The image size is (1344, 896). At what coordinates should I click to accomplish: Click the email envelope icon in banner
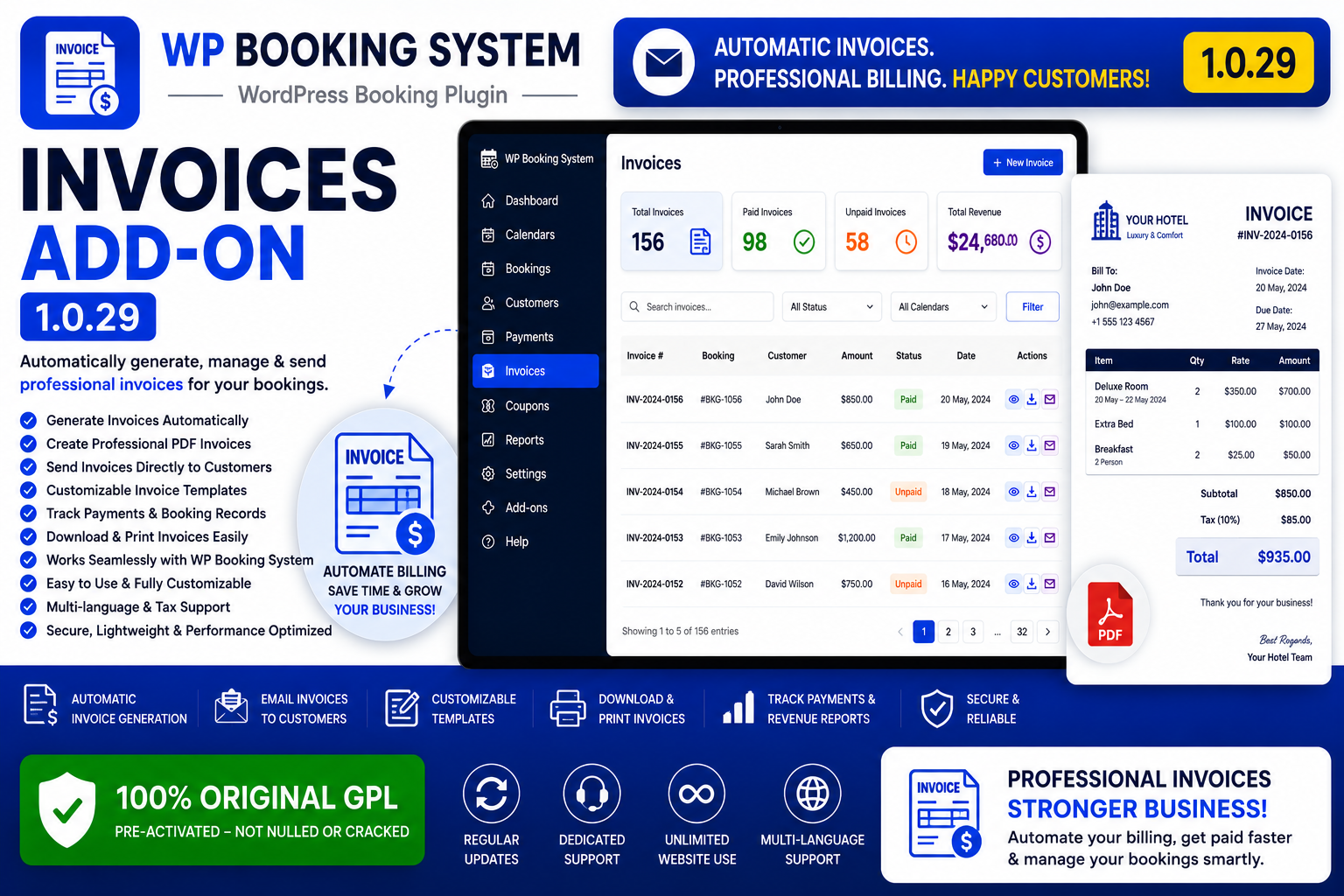click(x=663, y=63)
